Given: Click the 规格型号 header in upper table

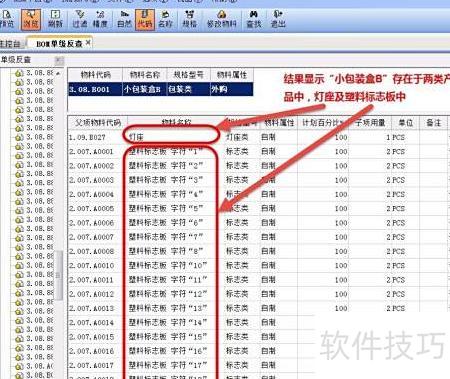Looking at the screenshot, I should pyautogui.click(x=188, y=75).
